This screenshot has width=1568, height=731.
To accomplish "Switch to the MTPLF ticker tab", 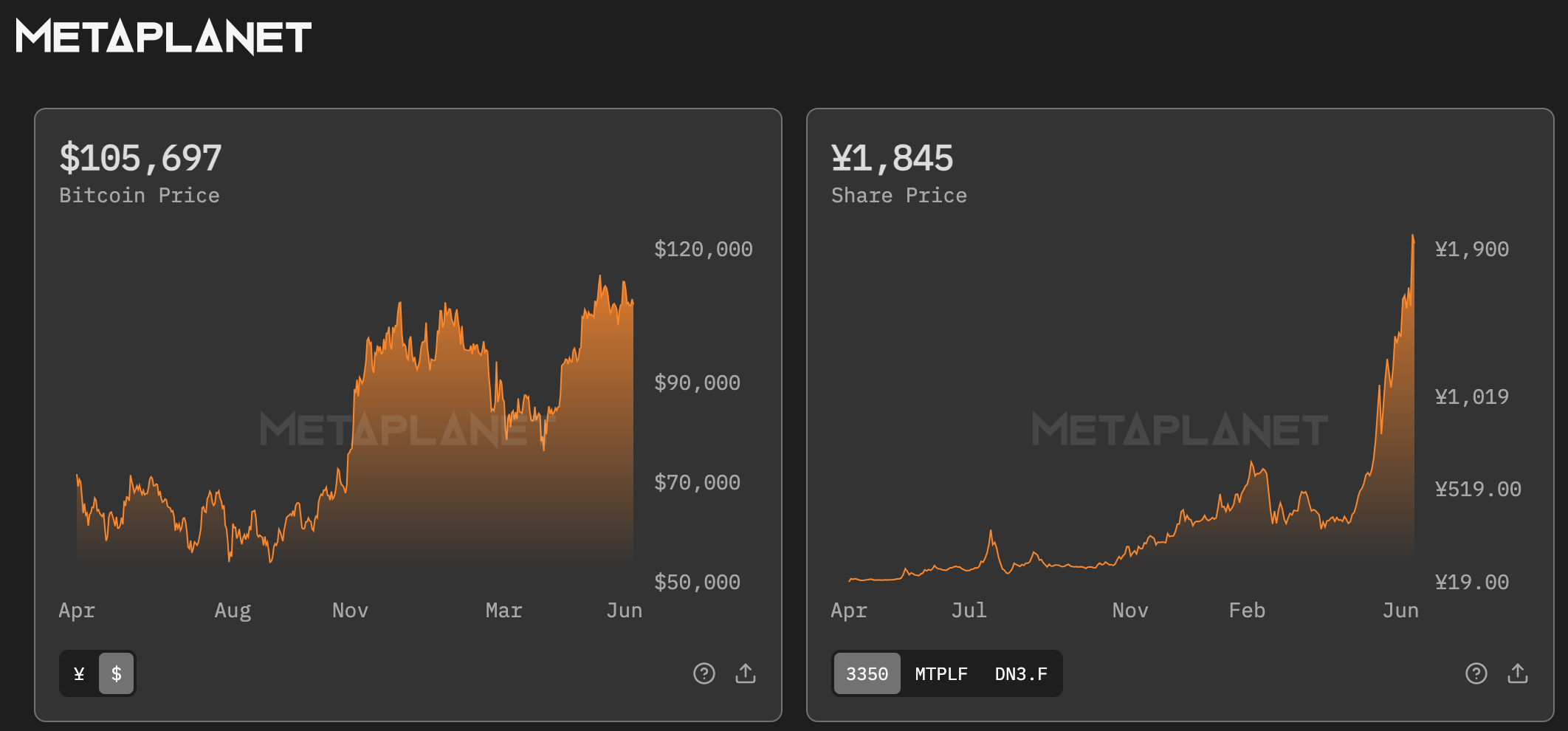I will pos(941,673).
